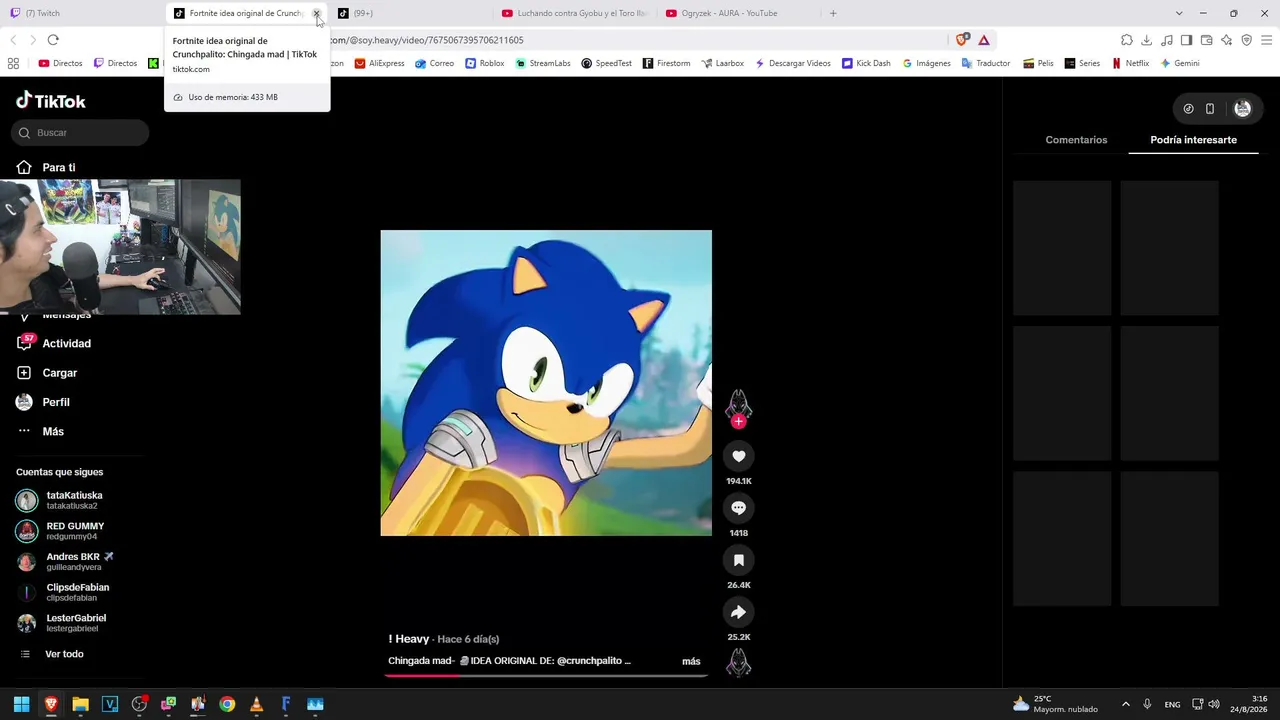Screen dimensions: 1280x720
Task: Open the coins icon in TikTok's top-right pill
Action: point(1188,109)
